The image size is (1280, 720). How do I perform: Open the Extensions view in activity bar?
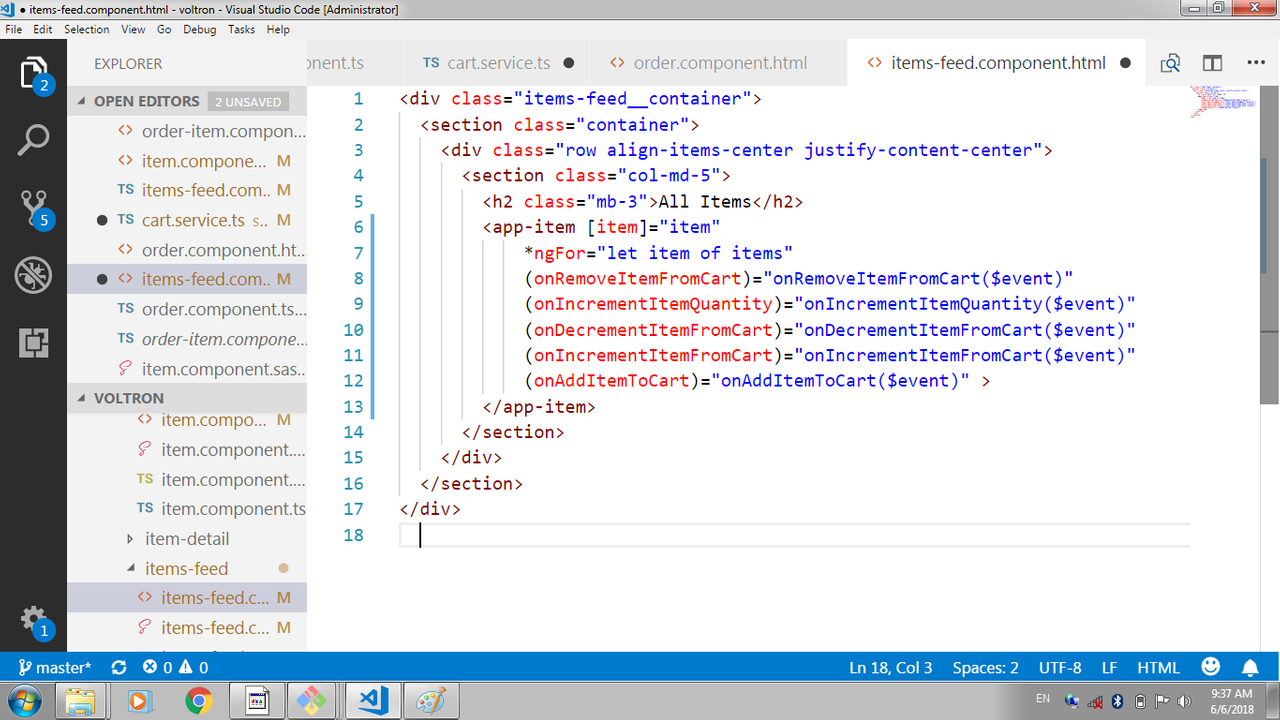tap(33, 343)
